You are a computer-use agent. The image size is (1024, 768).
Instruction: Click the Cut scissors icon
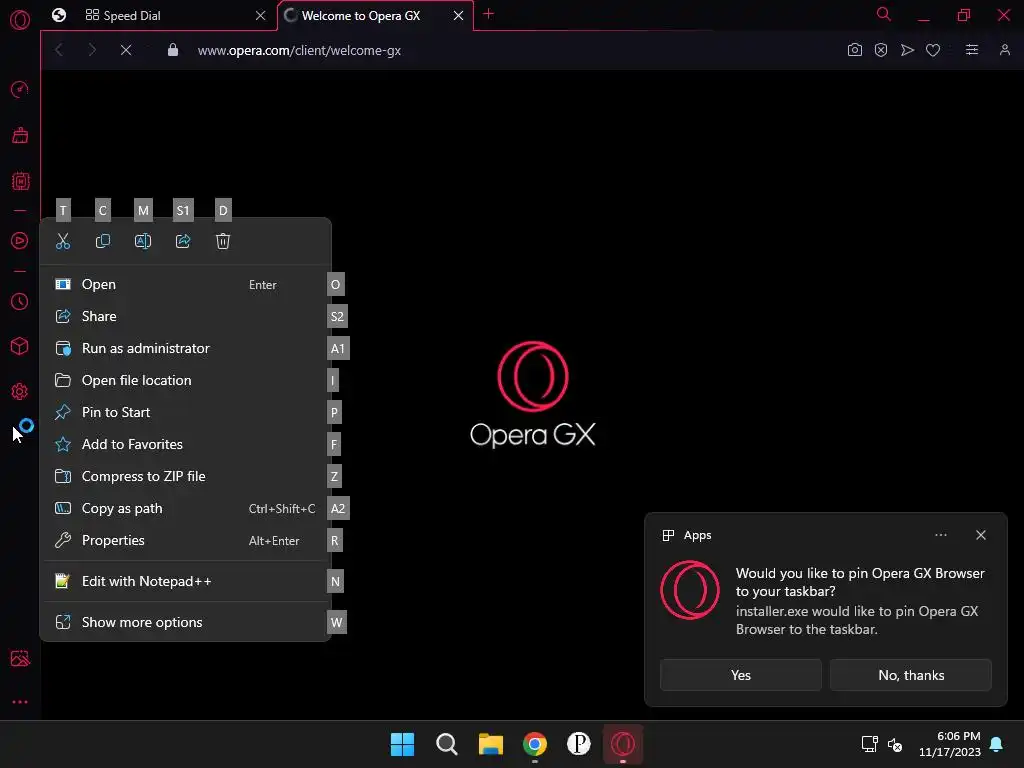click(x=63, y=241)
